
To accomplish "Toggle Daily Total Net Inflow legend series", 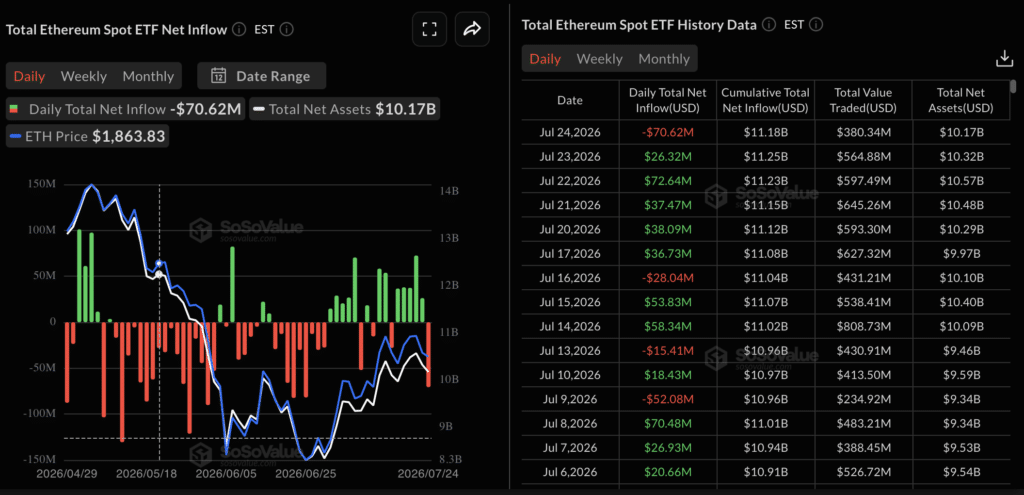I will click(x=125, y=110).
